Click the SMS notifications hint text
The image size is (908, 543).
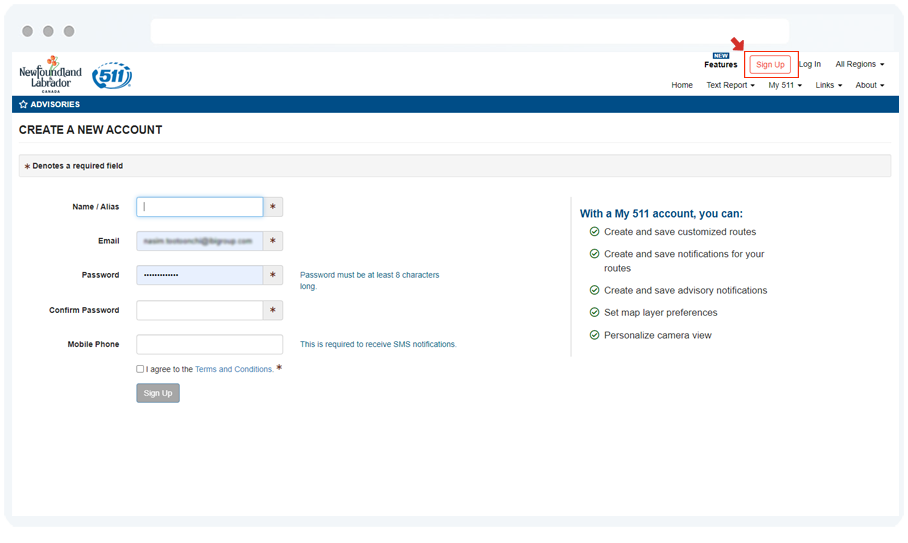(378, 344)
